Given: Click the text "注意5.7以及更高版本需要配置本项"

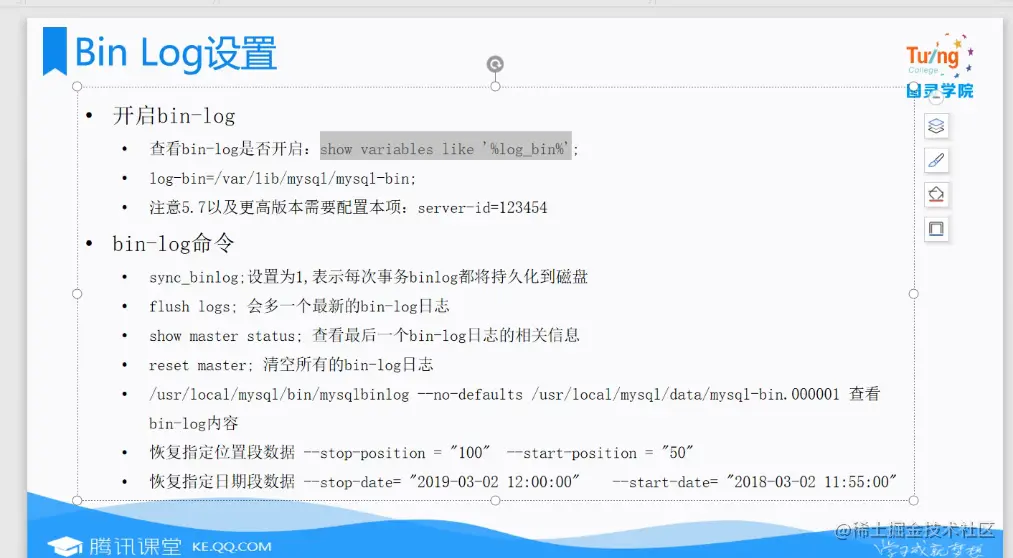Looking at the screenshot, I should [x=275, y=208].
